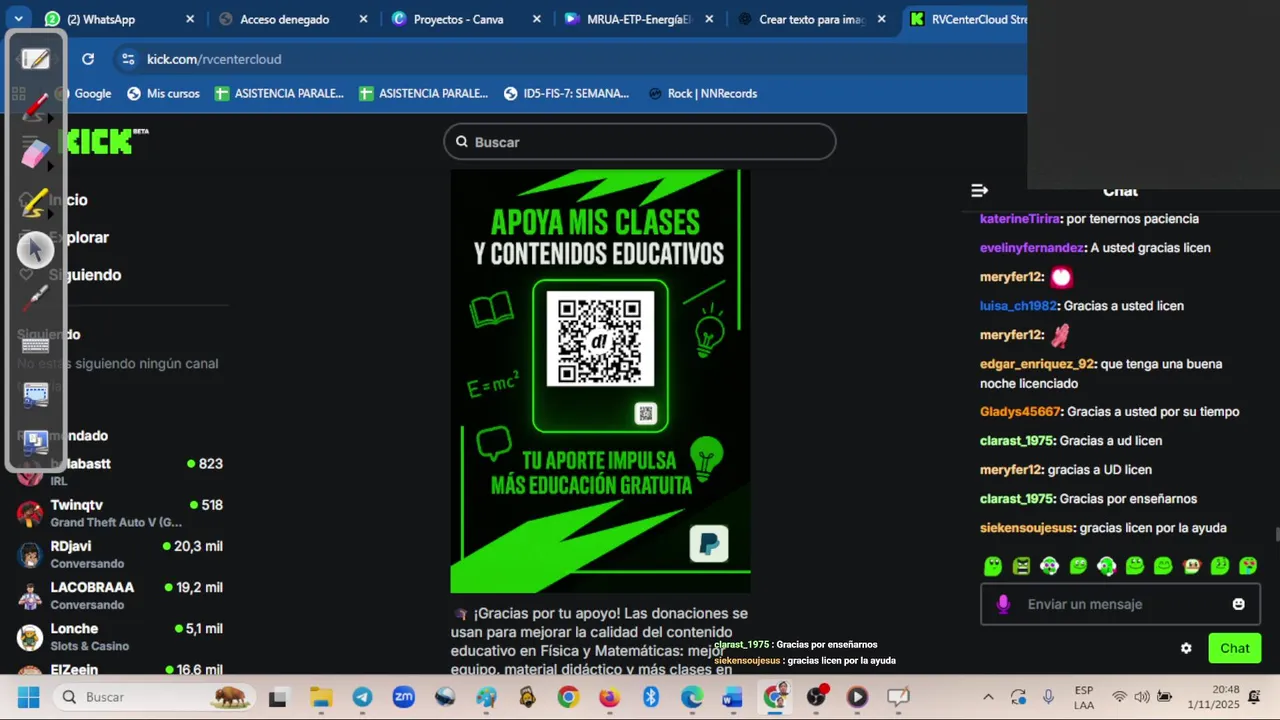Viewport: 1280px width, 720px height.
Task: Open the ESP LAA language indicator
Action: click(x=1084, y=697)
